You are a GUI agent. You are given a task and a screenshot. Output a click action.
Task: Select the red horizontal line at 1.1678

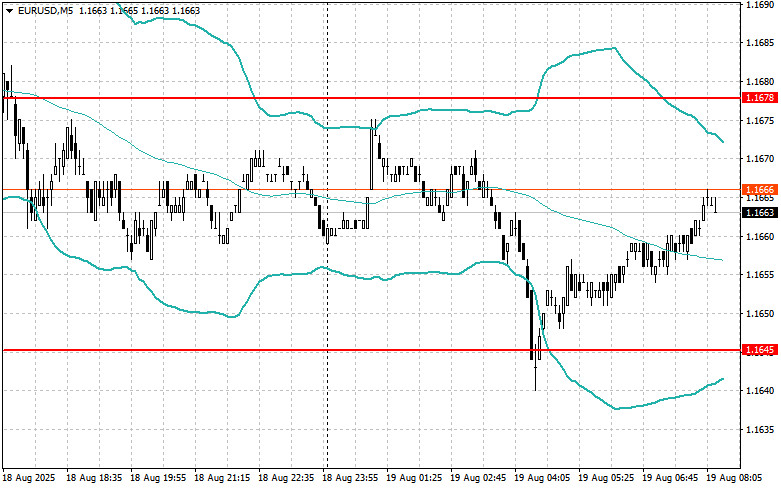372,98
